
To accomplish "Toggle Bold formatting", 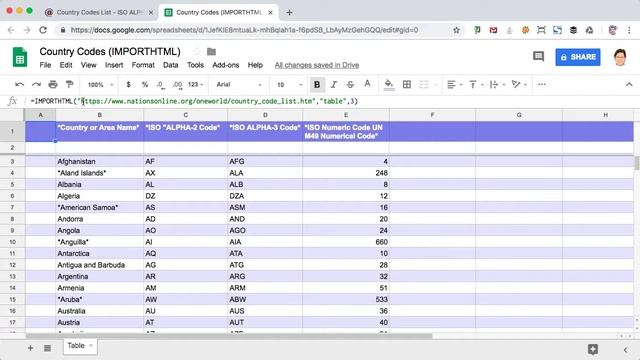I will pos(317,84).
